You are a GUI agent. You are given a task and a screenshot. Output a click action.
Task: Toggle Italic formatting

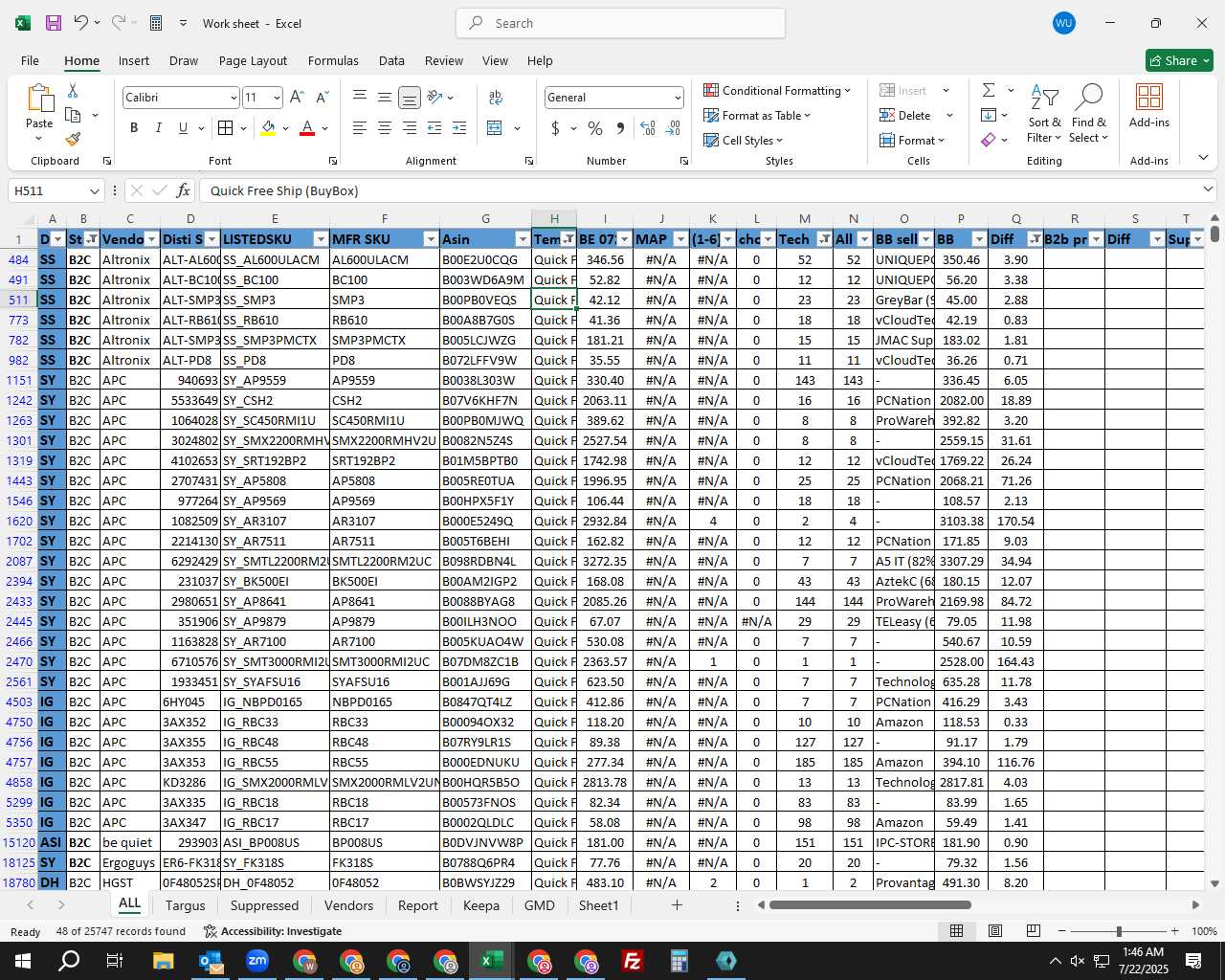[x=158, y=127]
